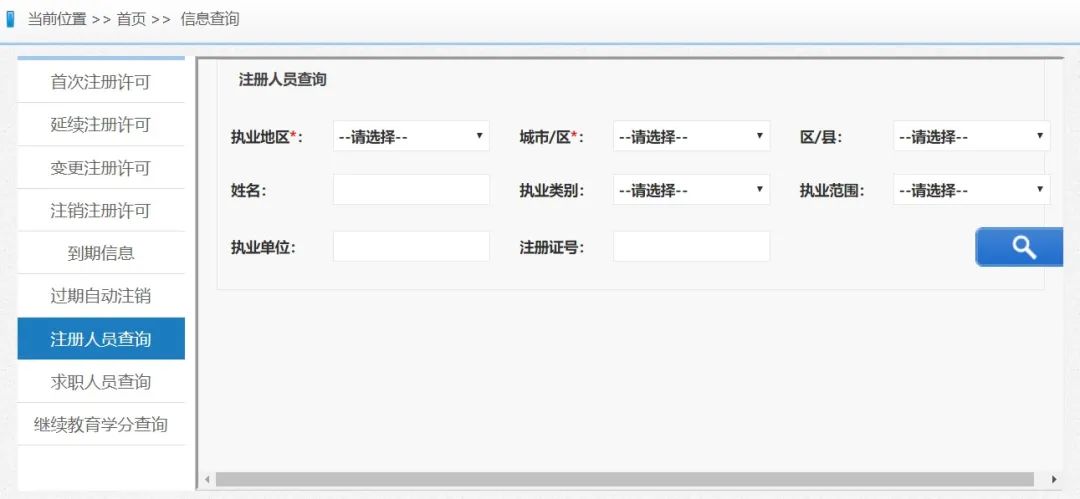Open 首次注册许可 in the sidebar
The height and width of the screenshot is (499, 1080).
(x=101, y=82)
